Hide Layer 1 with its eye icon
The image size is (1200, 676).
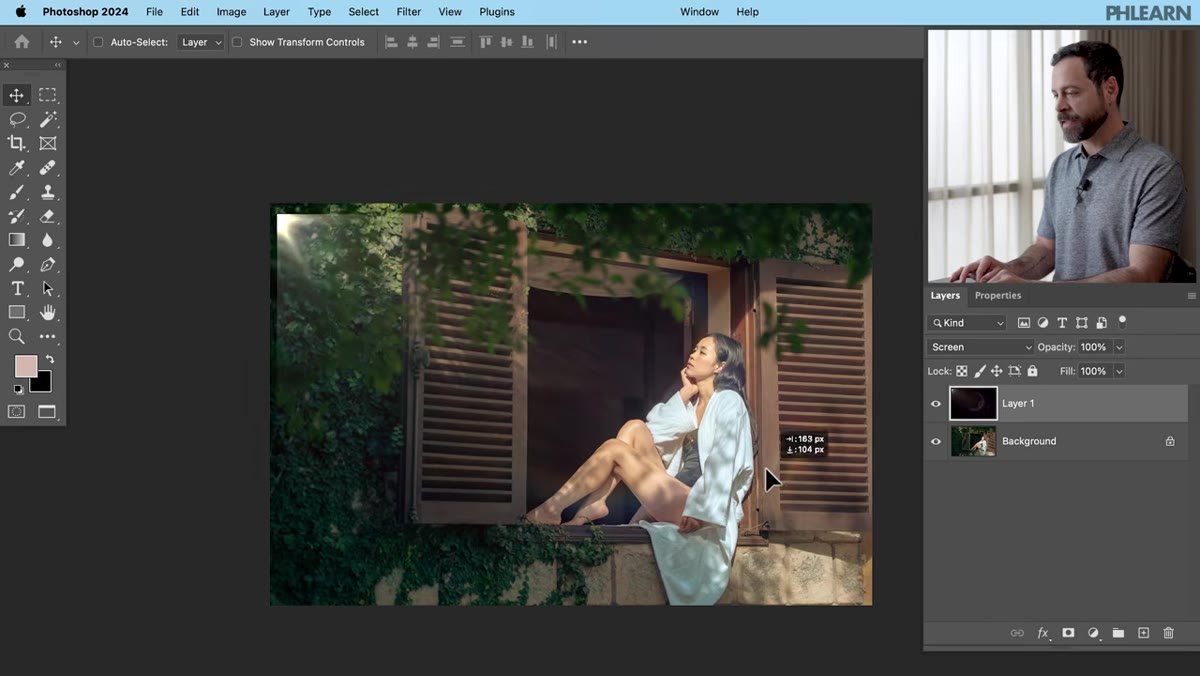tap(936, 404)
